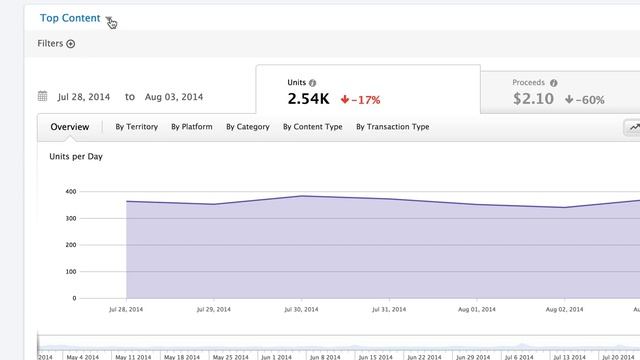The width and height of the screenshot is (640, 360).
Task: Open the By Transaction Type tab
Action: tap(393, 127)
